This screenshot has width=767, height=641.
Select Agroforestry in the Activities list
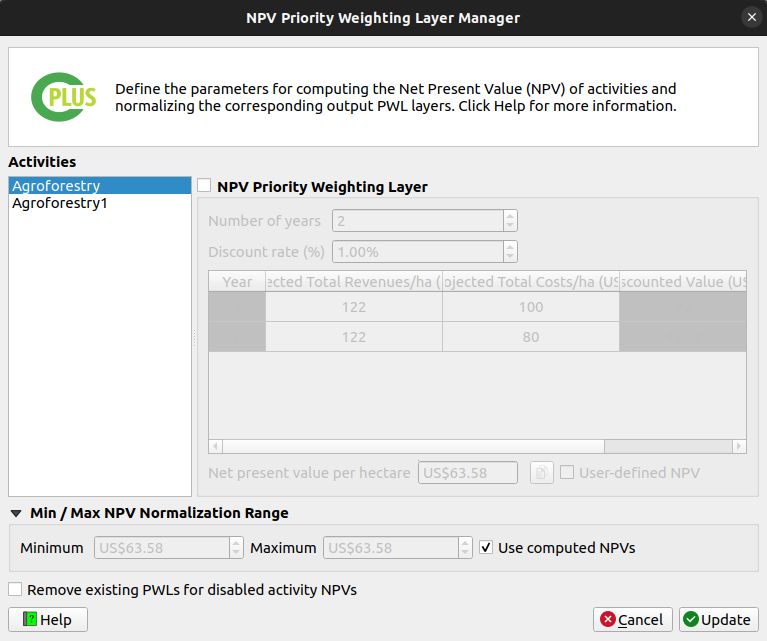tap(100, 186)
